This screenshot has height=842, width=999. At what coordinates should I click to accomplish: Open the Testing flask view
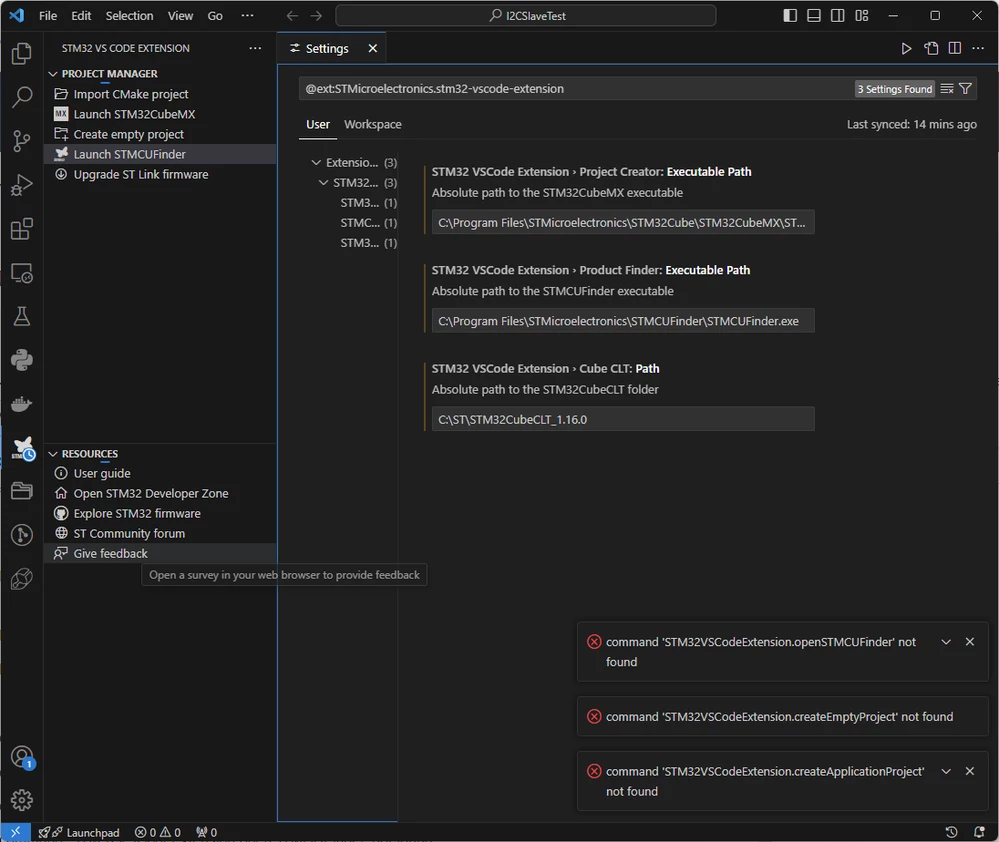click(22, 316)
